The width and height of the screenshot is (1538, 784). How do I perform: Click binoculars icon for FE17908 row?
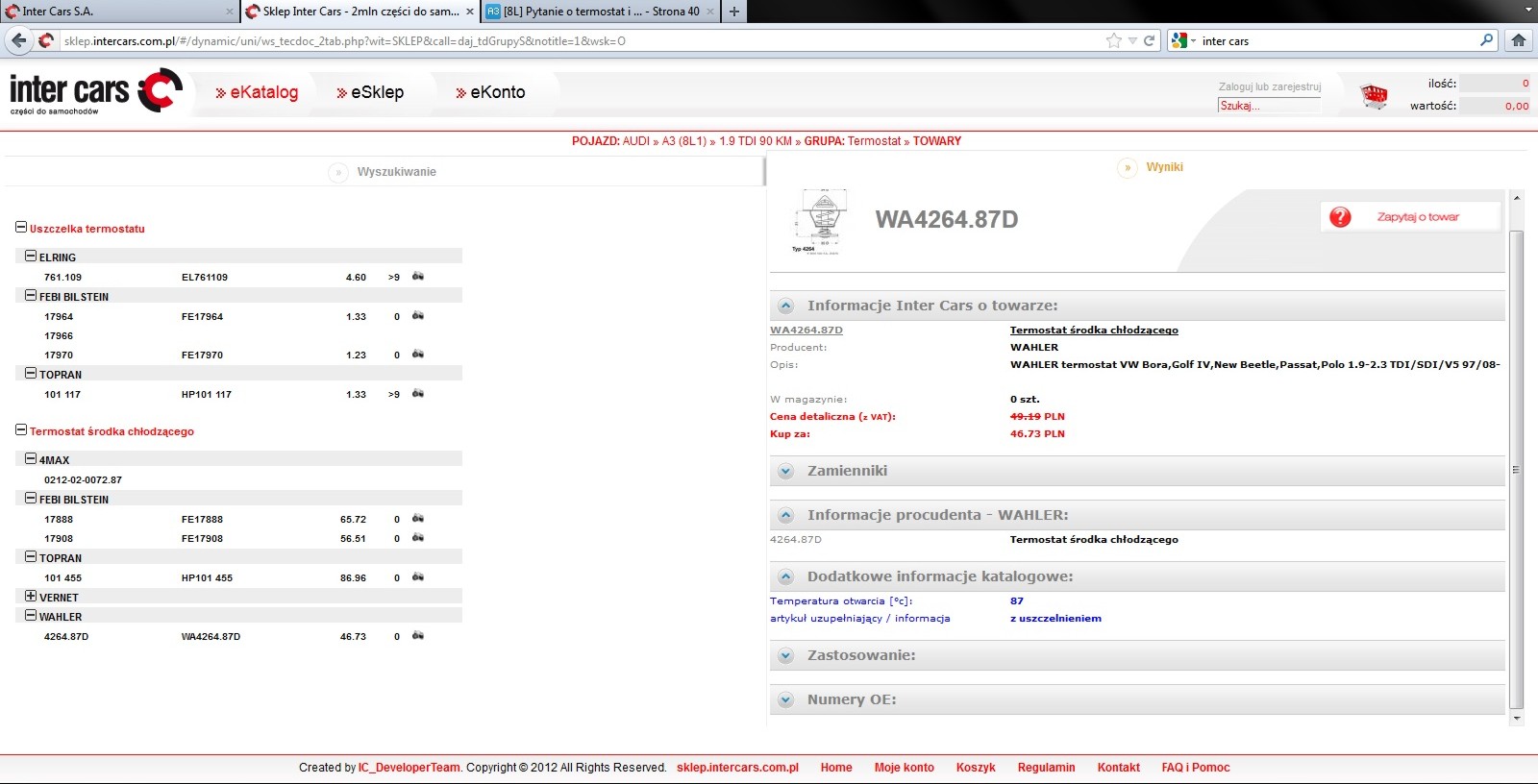point(418,538)
